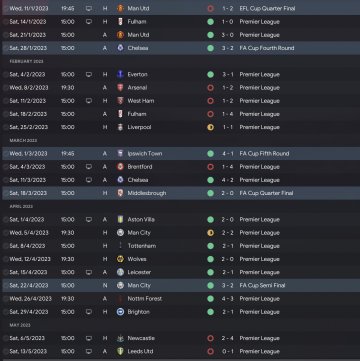
Task: Open the 4 - 3 score against Nottm Forest
Action: click(x=228, y=299)
